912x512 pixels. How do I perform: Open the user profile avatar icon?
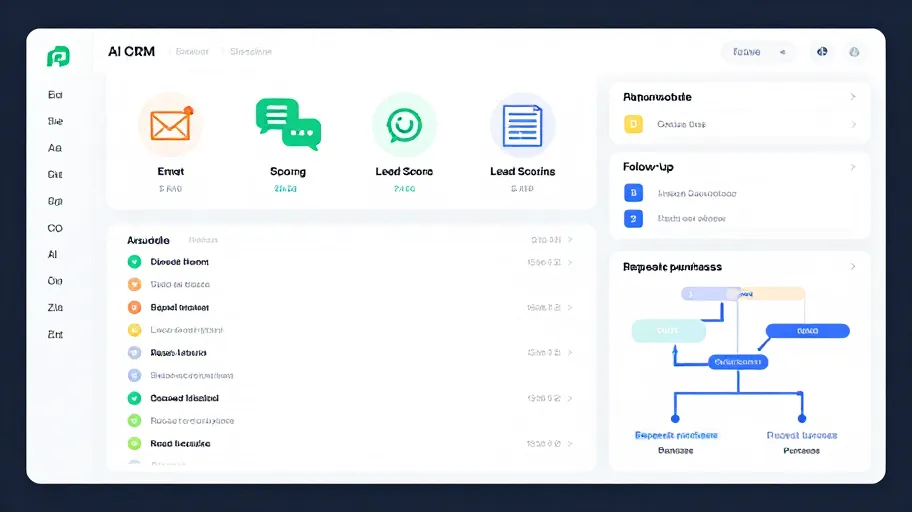point(854,52)
